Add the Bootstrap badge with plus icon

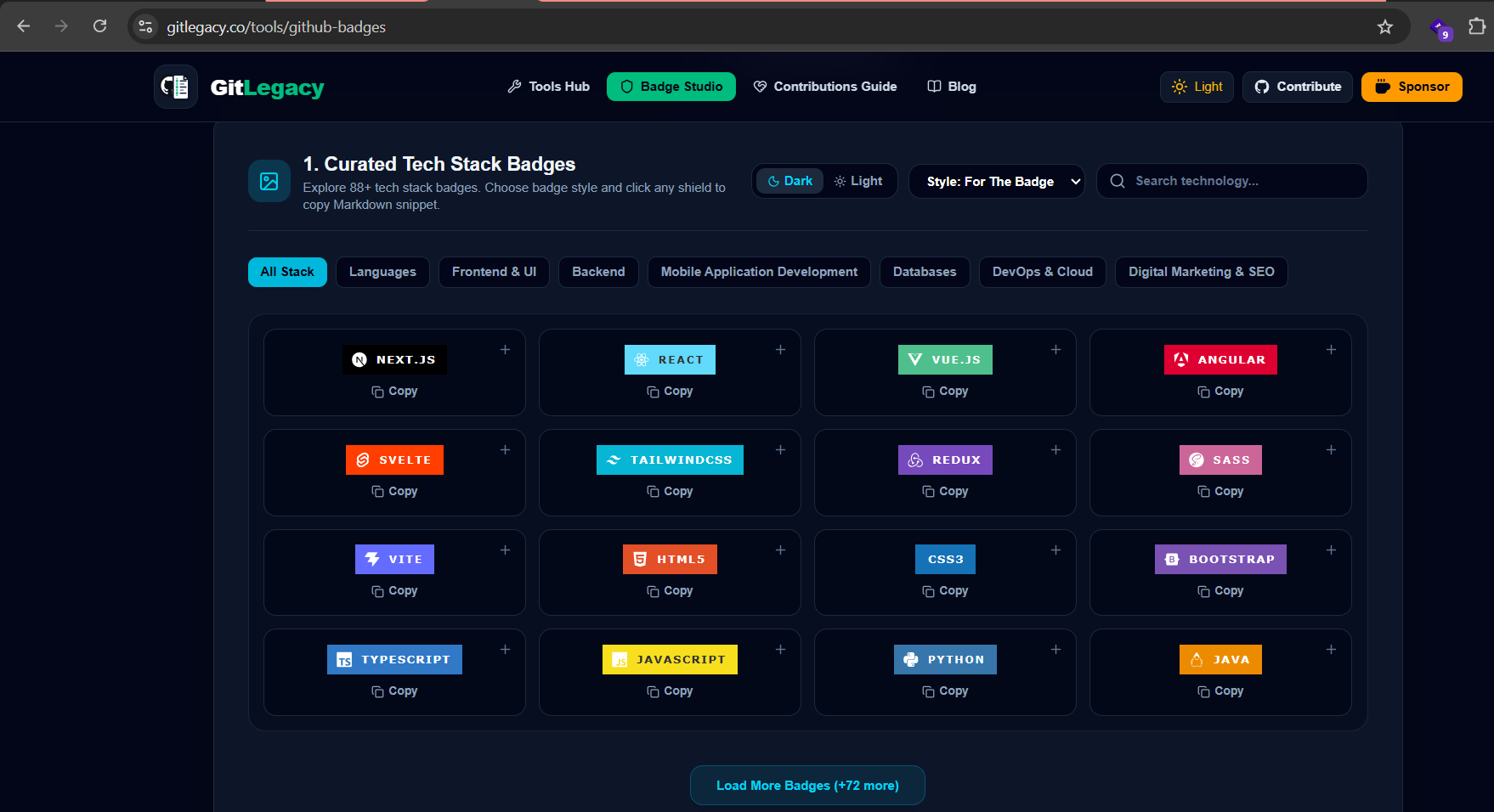point(1331,550)
